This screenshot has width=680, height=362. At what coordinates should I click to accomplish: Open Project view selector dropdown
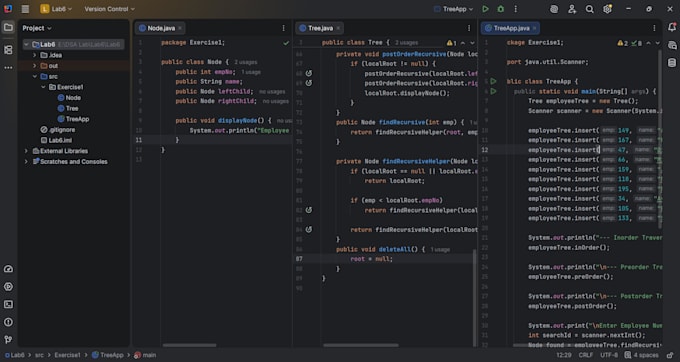tap(37, 28)
